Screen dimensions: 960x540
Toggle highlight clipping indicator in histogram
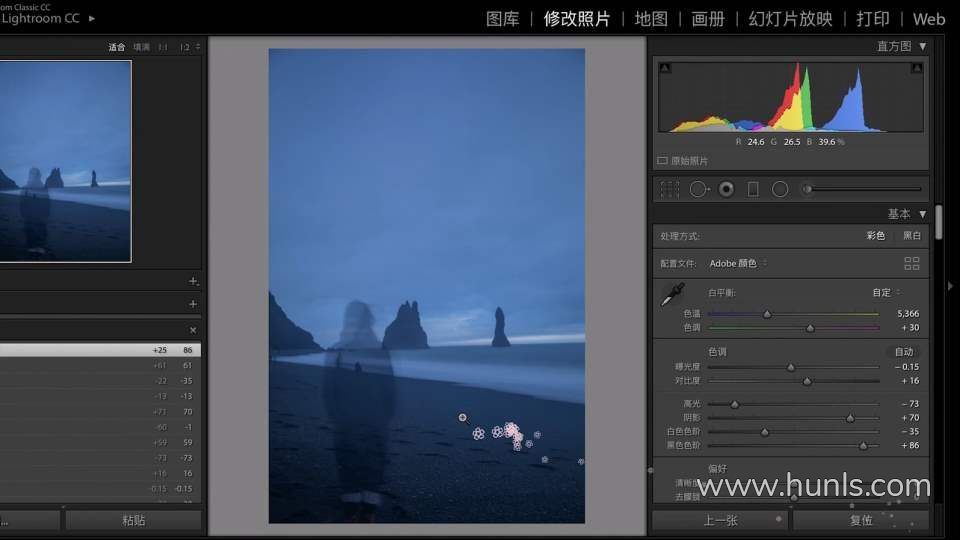click(x=917, y=68)
